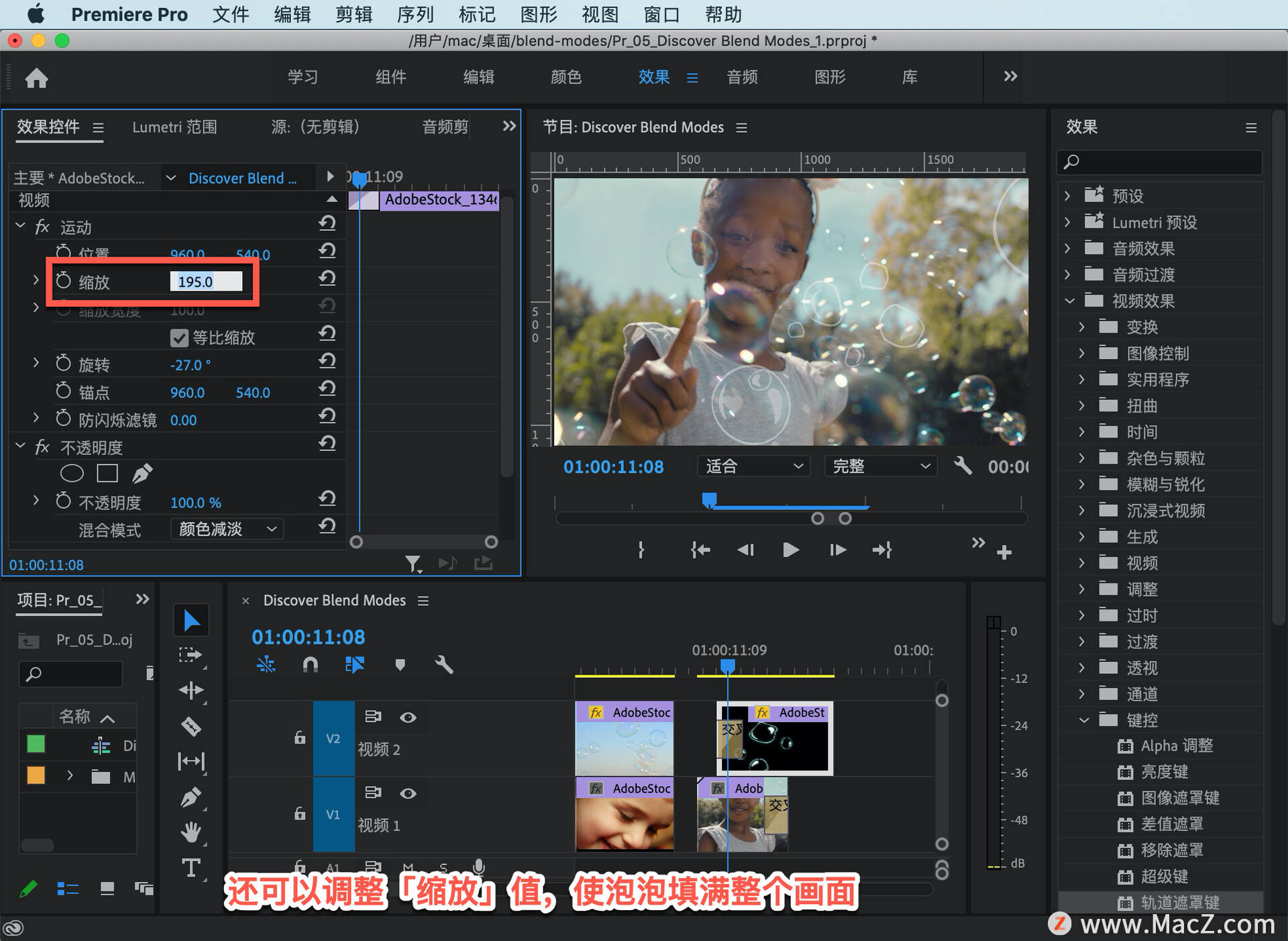Select the Ripple Edit tool
This screenshot has width=1288, height=941.
191,690
